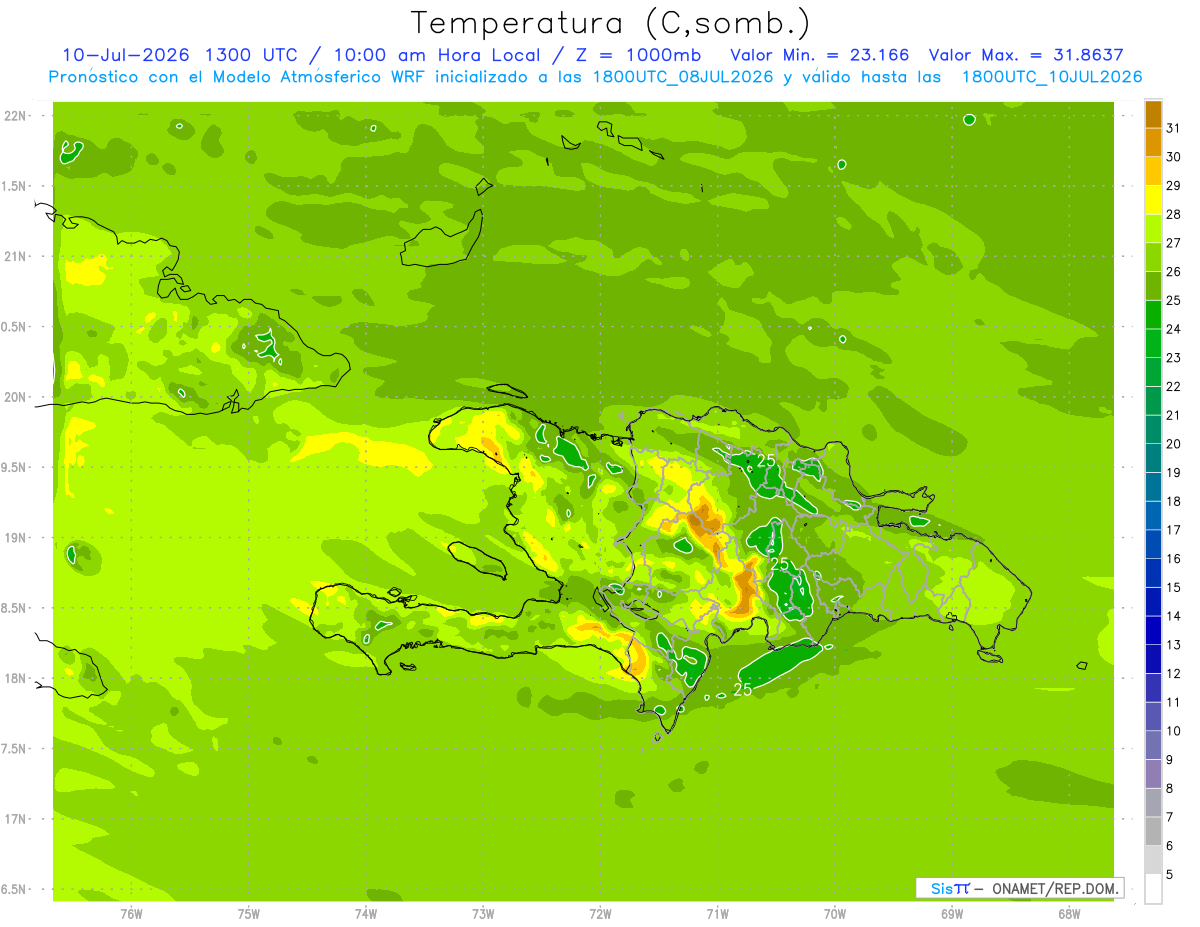
Task: Click the '72W' longitude label
Action: click(600, 913)
